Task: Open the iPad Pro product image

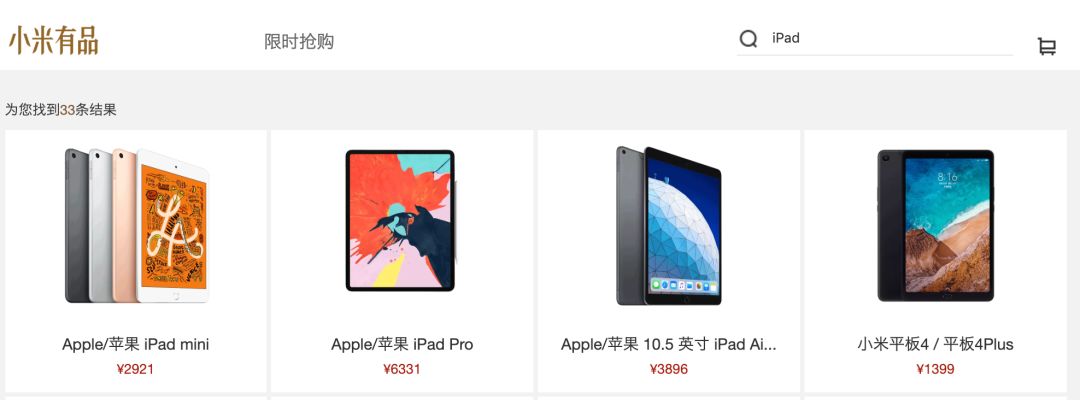Action: (401, 220)
